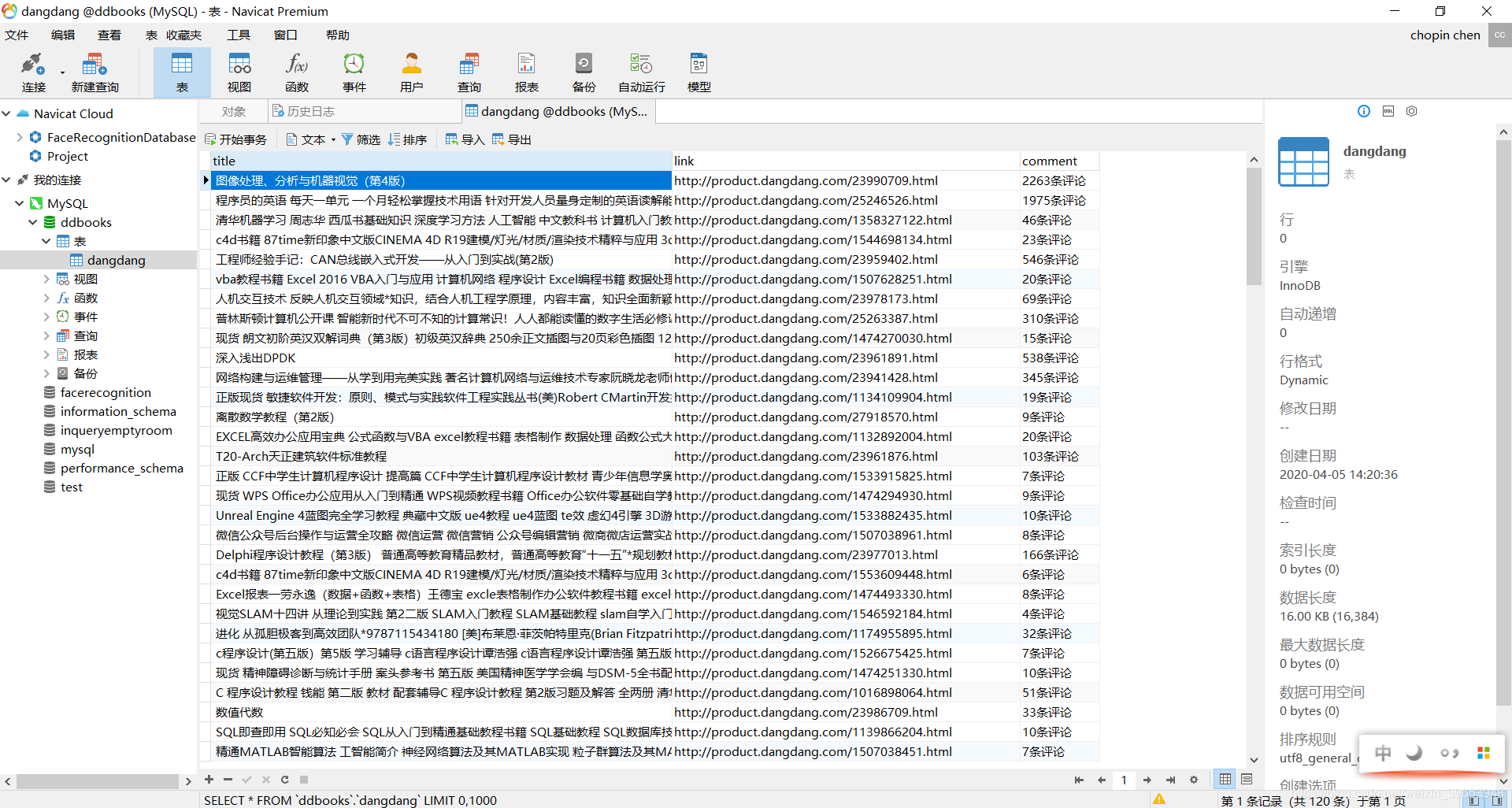Show the DDL icon in right panel

pos(1388,111)
